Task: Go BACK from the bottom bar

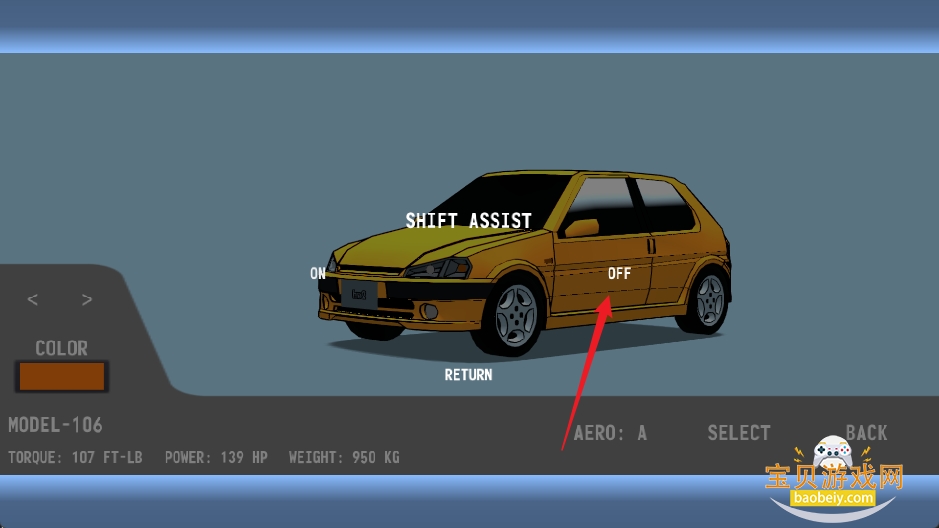Action: 866,432
